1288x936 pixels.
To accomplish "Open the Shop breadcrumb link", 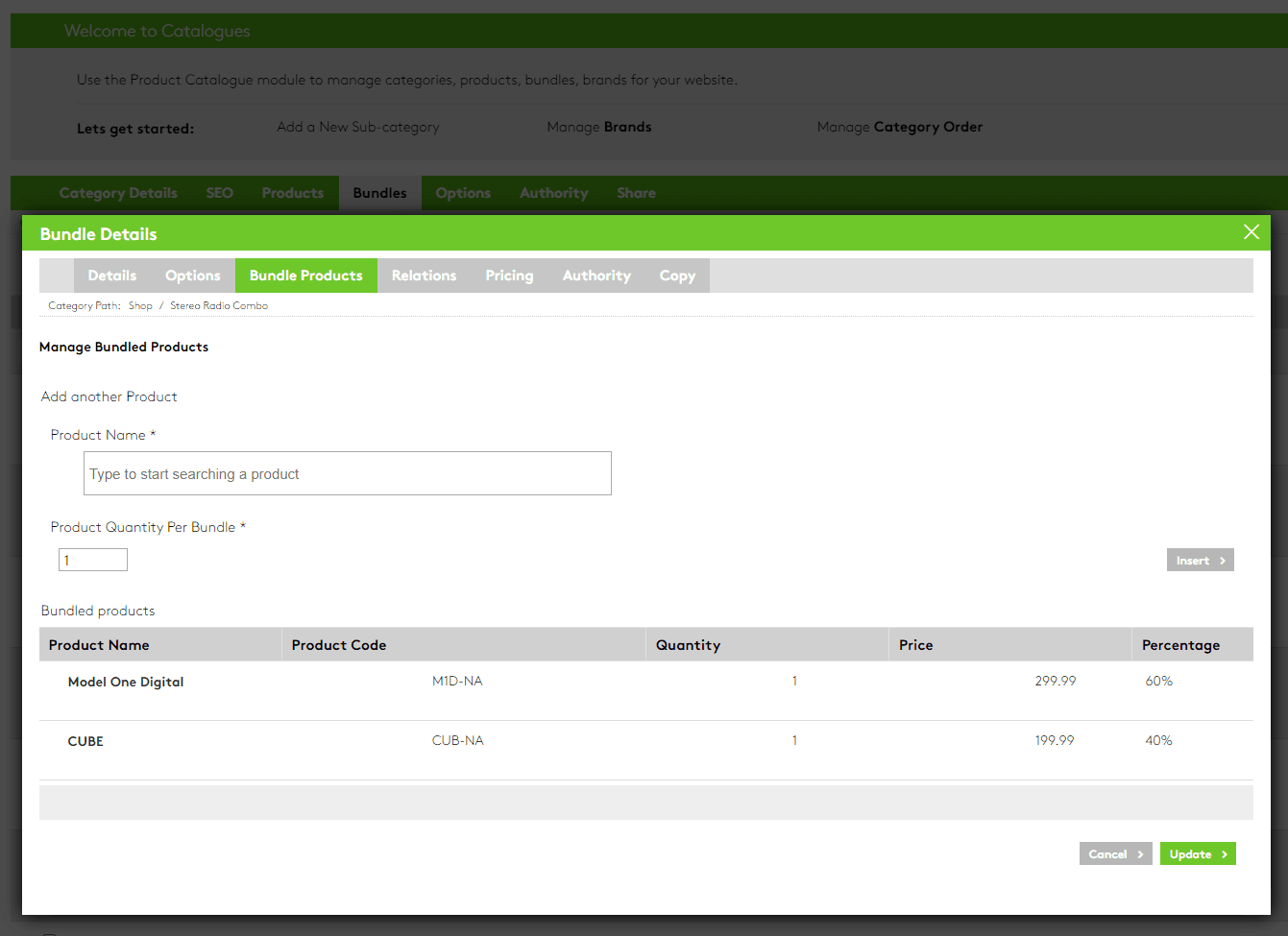I will pos(140,305).
